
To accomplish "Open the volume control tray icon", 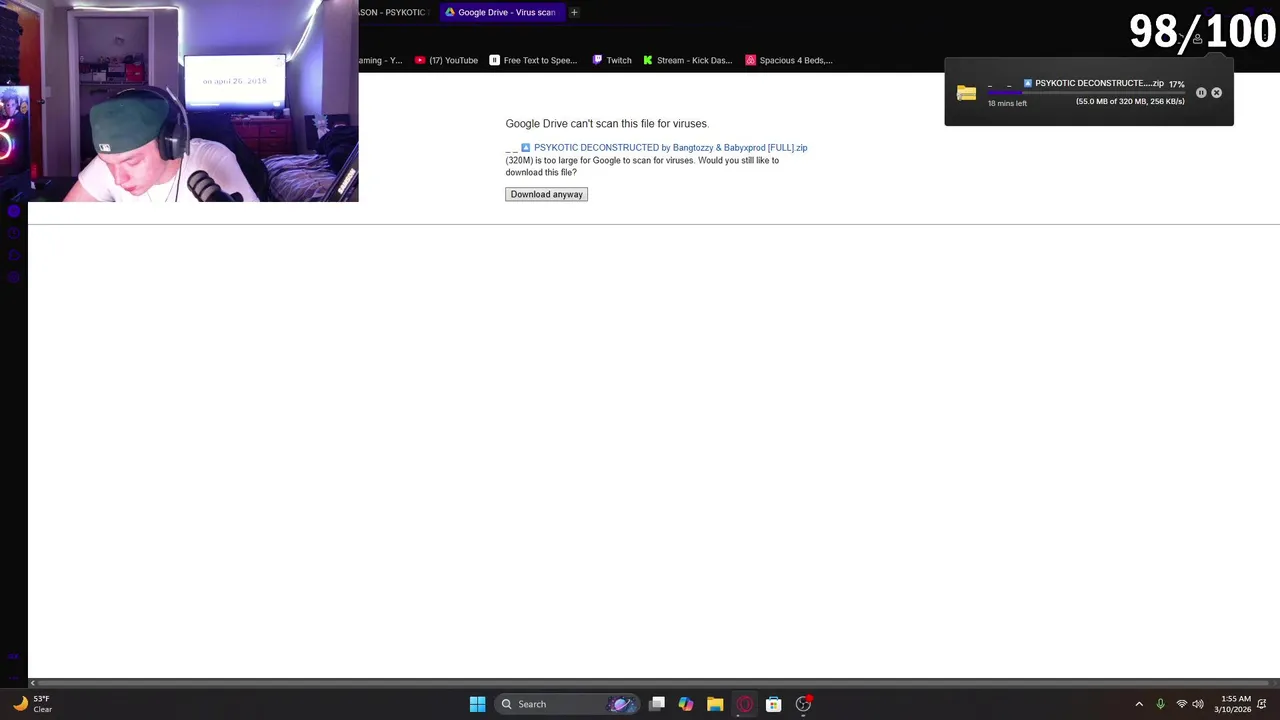I will (x=1198, y=704).
